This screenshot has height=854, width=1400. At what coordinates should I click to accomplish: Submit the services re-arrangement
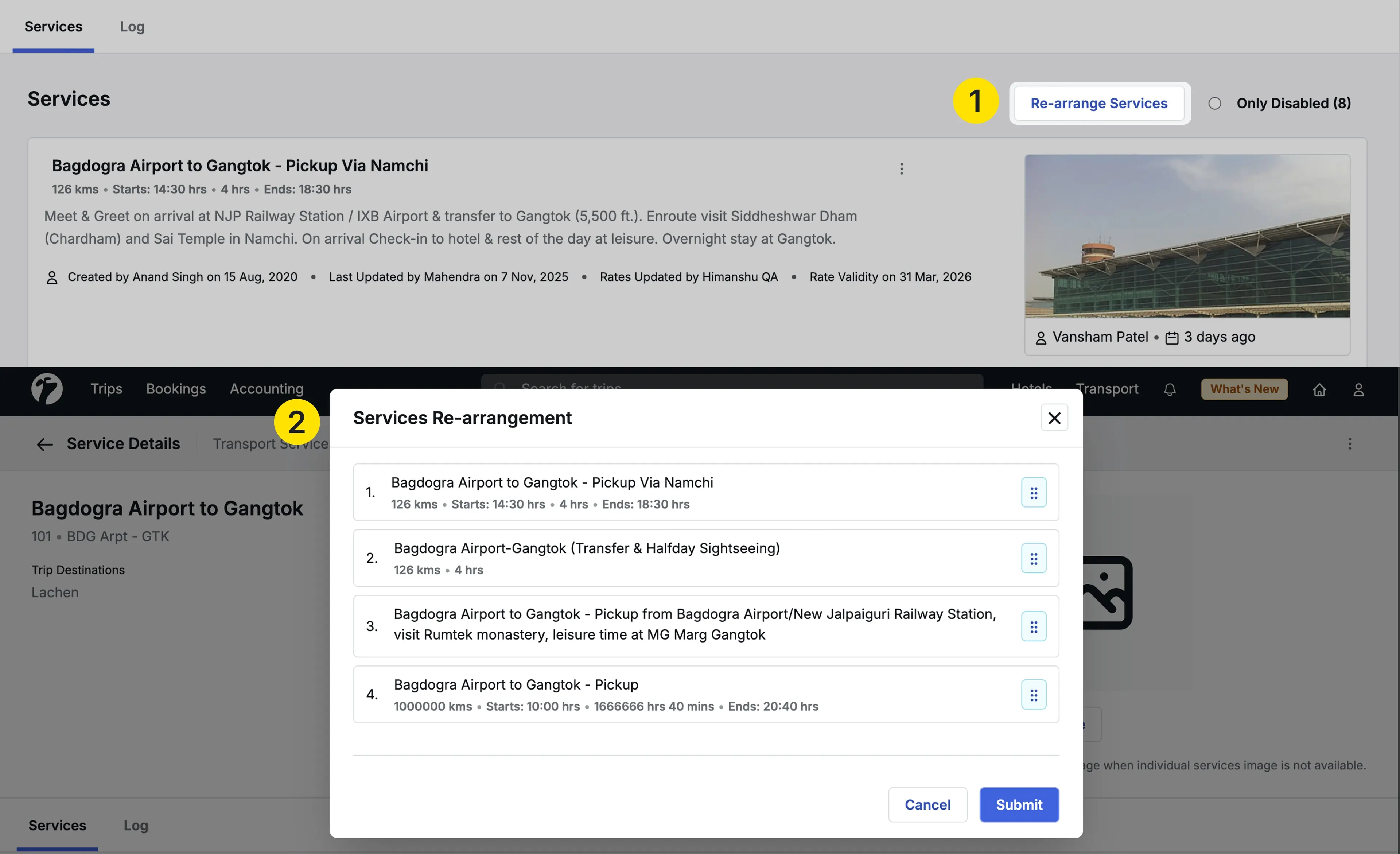1019,804
